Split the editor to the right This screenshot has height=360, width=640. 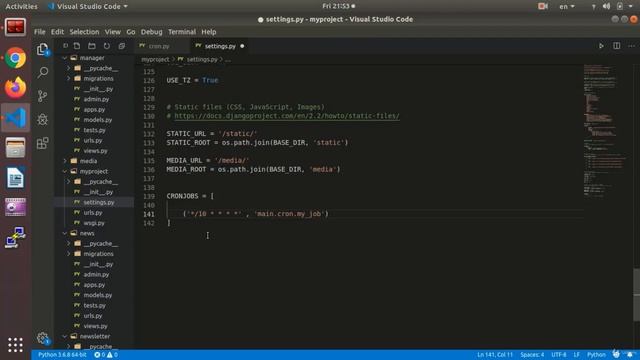616,46
